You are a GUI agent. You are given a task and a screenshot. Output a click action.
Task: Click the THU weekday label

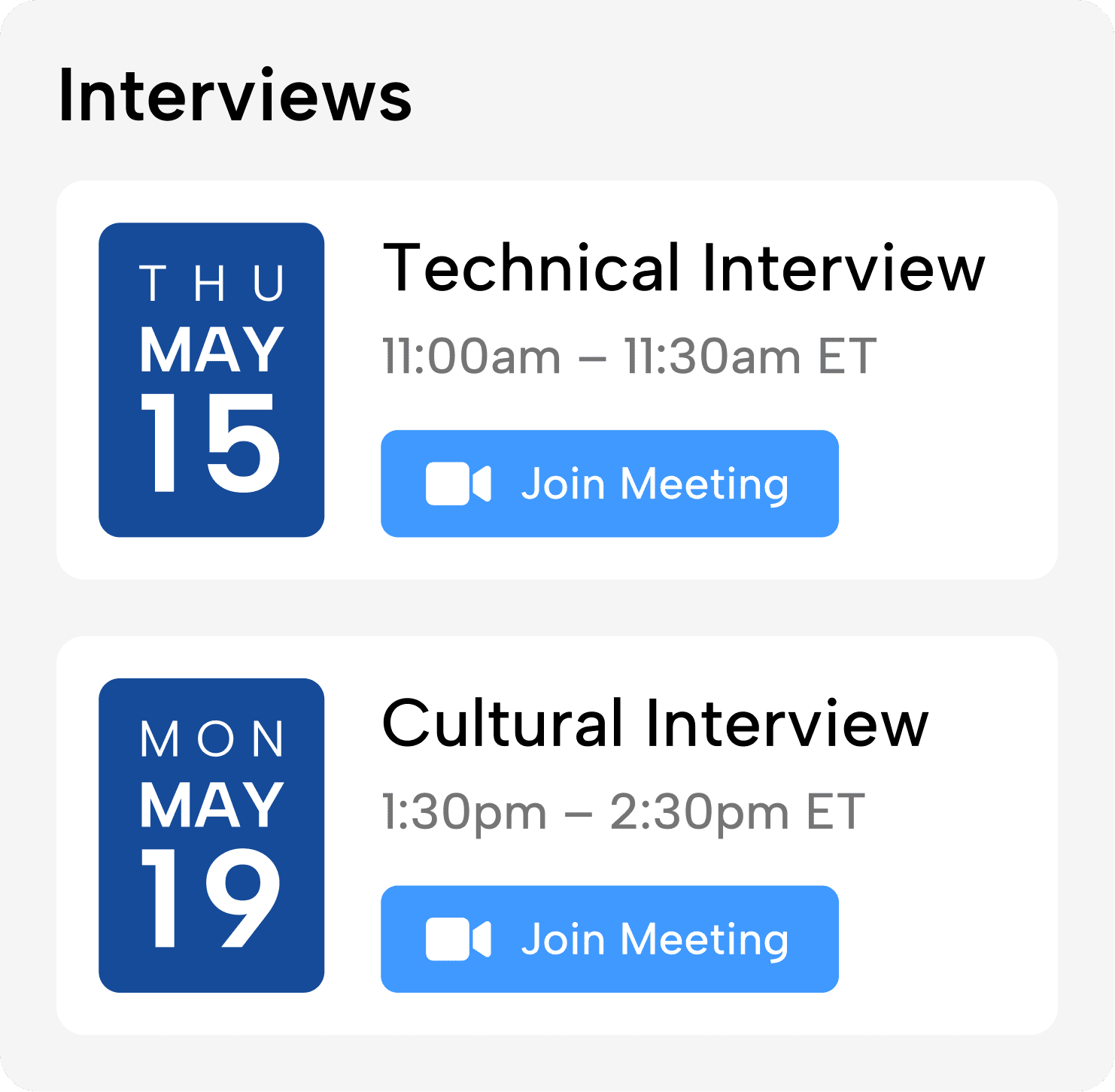[x=211, y=284]
